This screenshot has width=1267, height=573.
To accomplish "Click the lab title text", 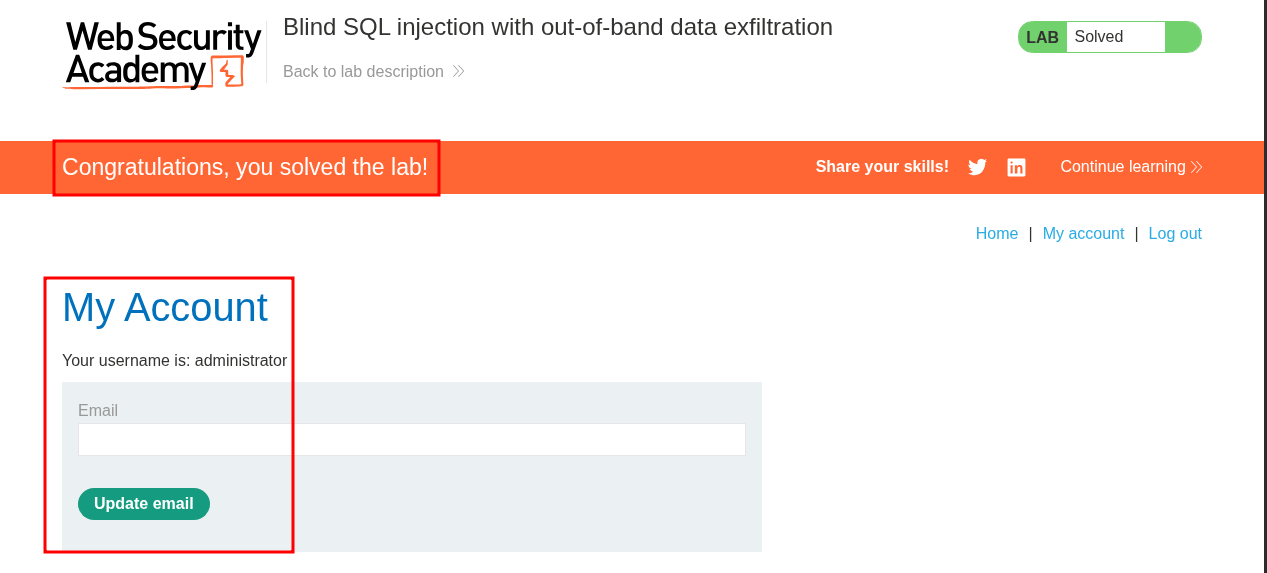I will (557, 27).
